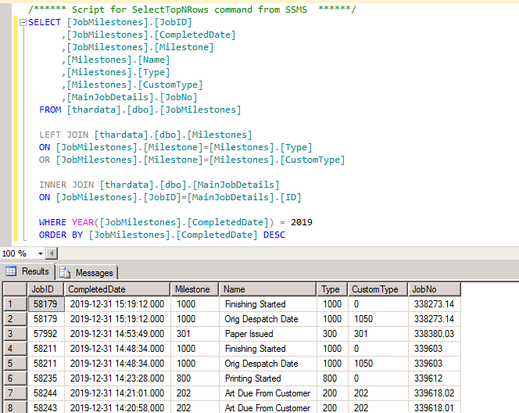Click Finishing Started cell in row 1
This screenshot has height=413, width=519.
[x=268, y=304]
